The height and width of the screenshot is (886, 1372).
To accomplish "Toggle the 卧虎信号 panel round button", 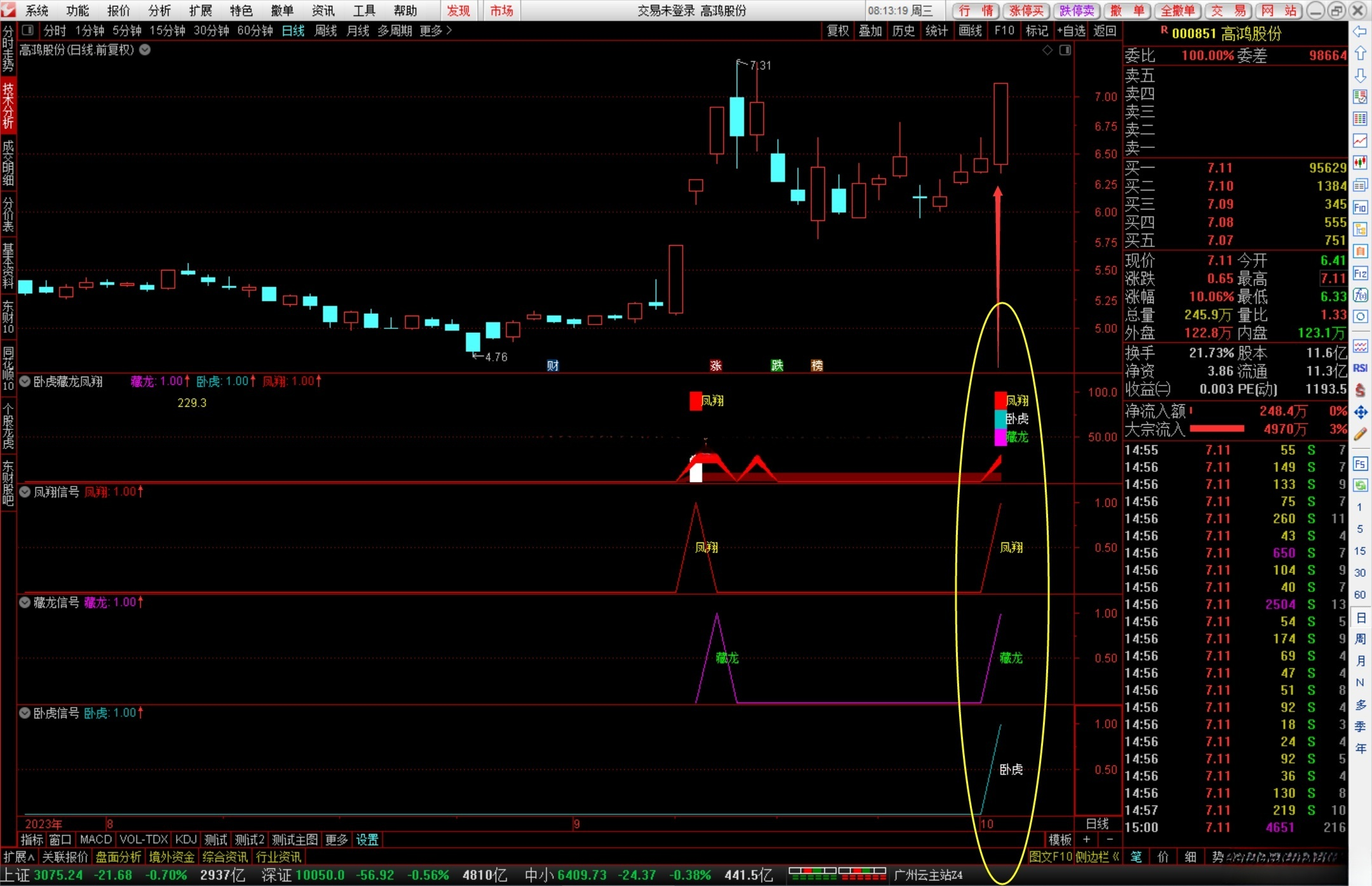I will pyautogui.click(x=25, y=713).
